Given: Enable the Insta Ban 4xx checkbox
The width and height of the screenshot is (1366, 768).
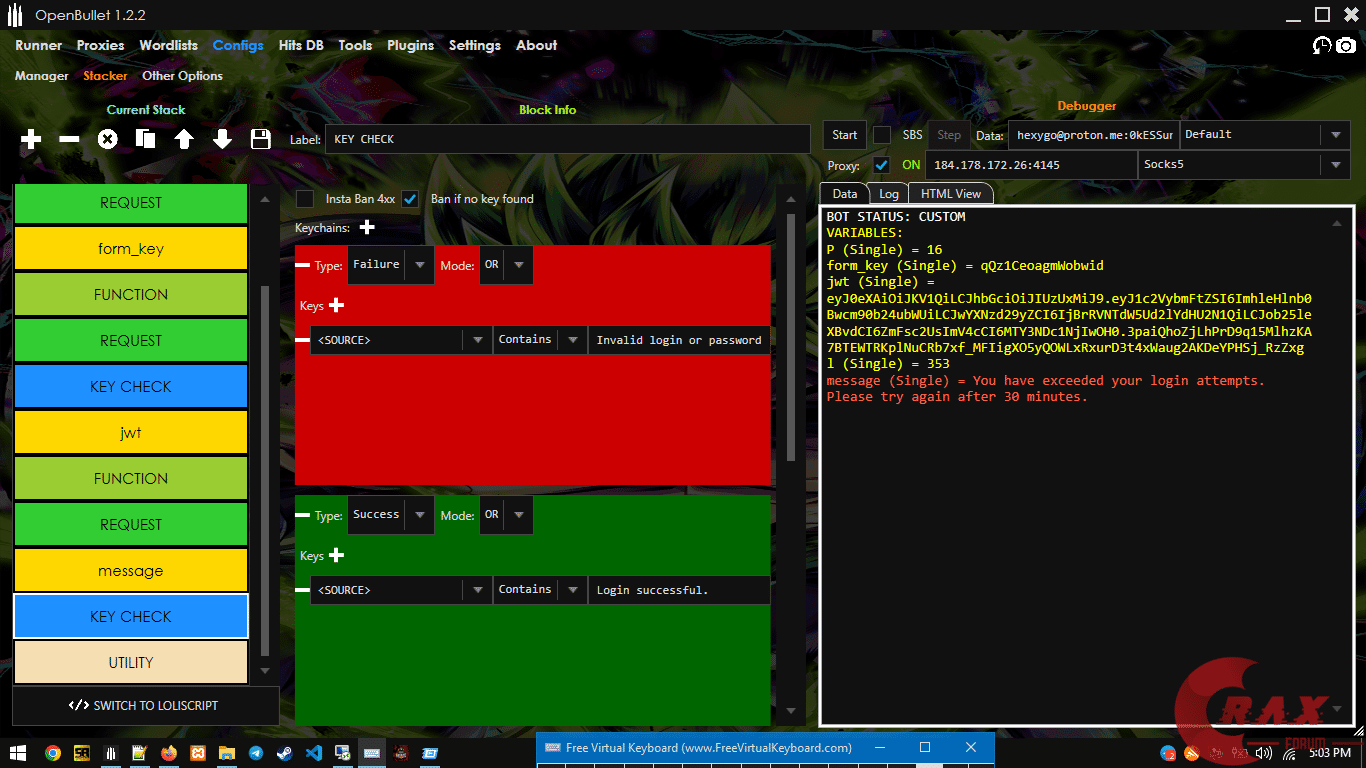Looking at the screenshot, I should point(305,199).
